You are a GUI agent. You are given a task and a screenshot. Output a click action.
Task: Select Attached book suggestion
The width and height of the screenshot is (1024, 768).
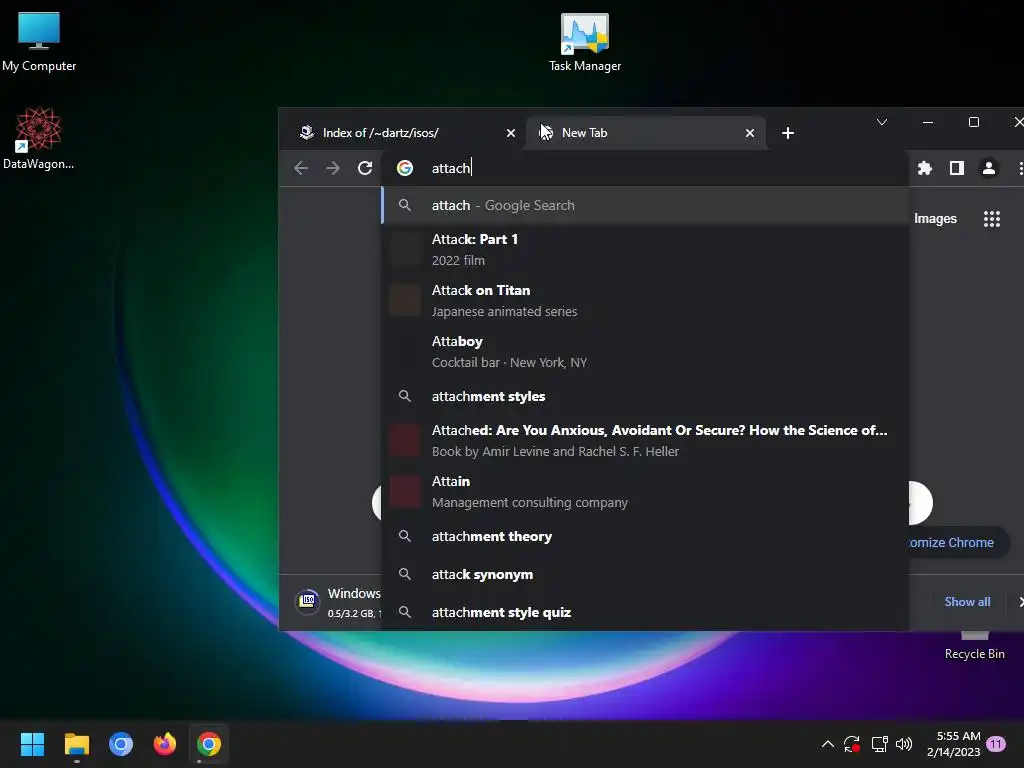tap(645, 440)
